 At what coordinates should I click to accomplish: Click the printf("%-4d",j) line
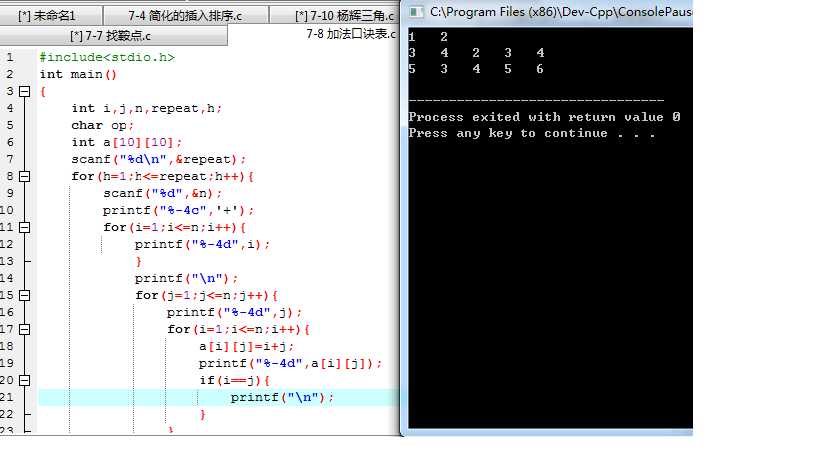click(x=234, y=313)
